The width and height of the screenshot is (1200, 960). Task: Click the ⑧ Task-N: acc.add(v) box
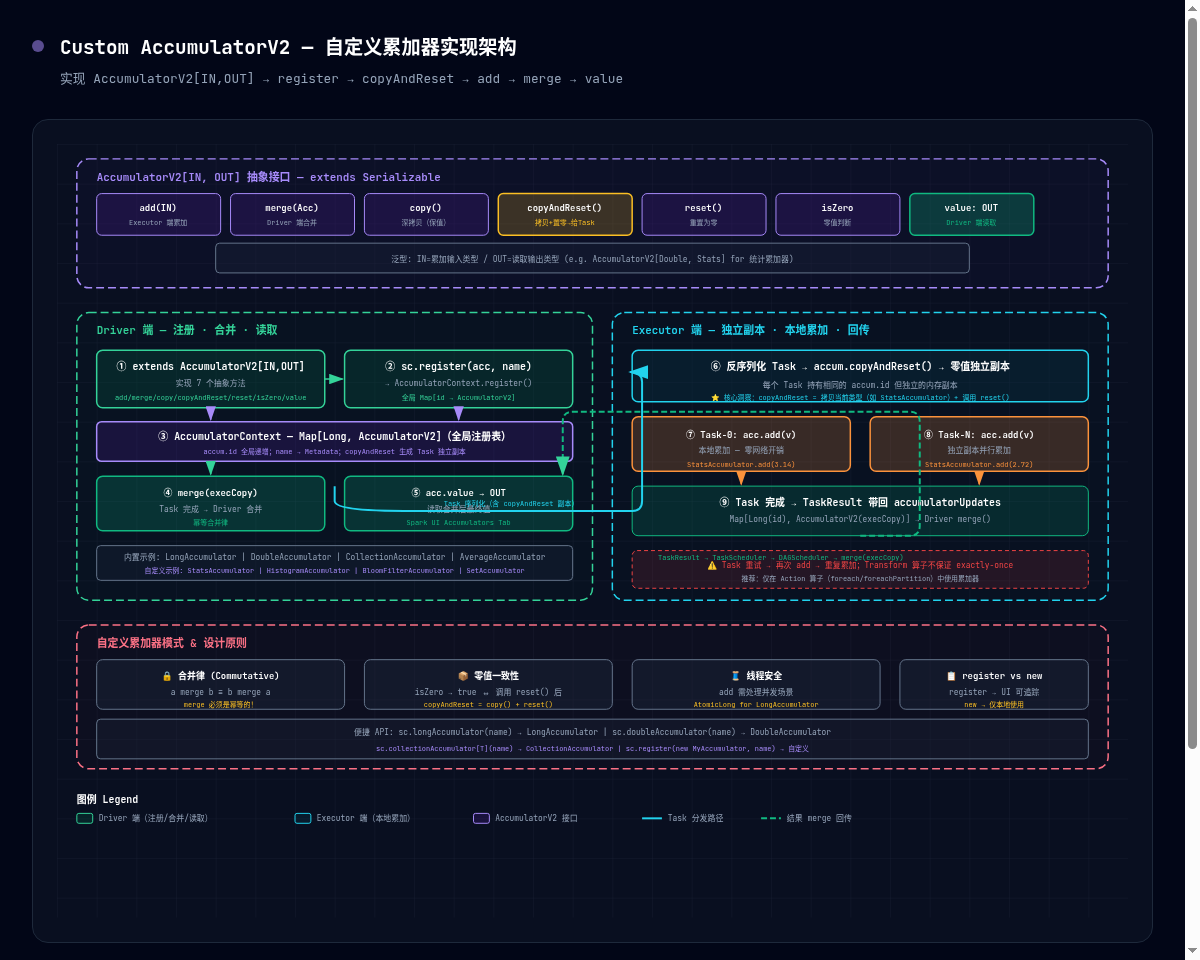(x=979, y=444)
